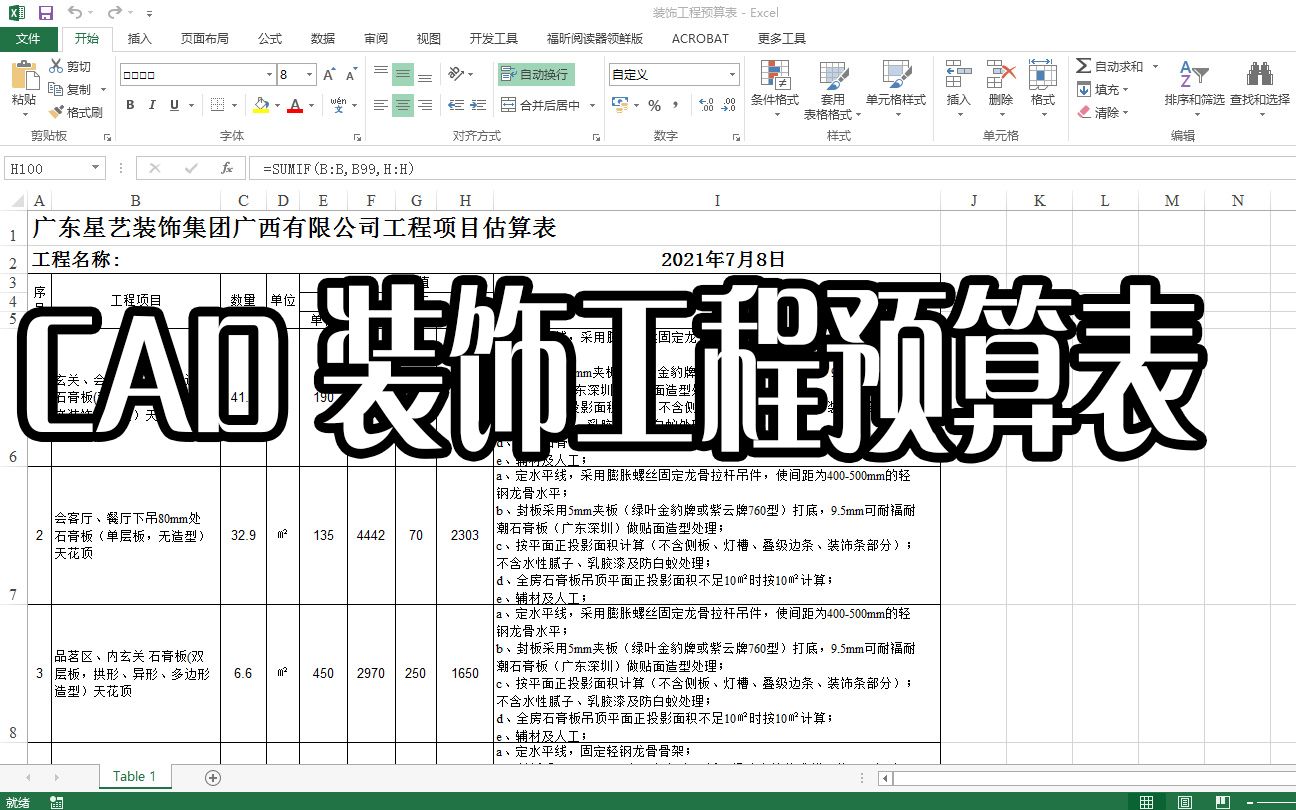Delete cells with the 删除 icon

(1000, 75)
